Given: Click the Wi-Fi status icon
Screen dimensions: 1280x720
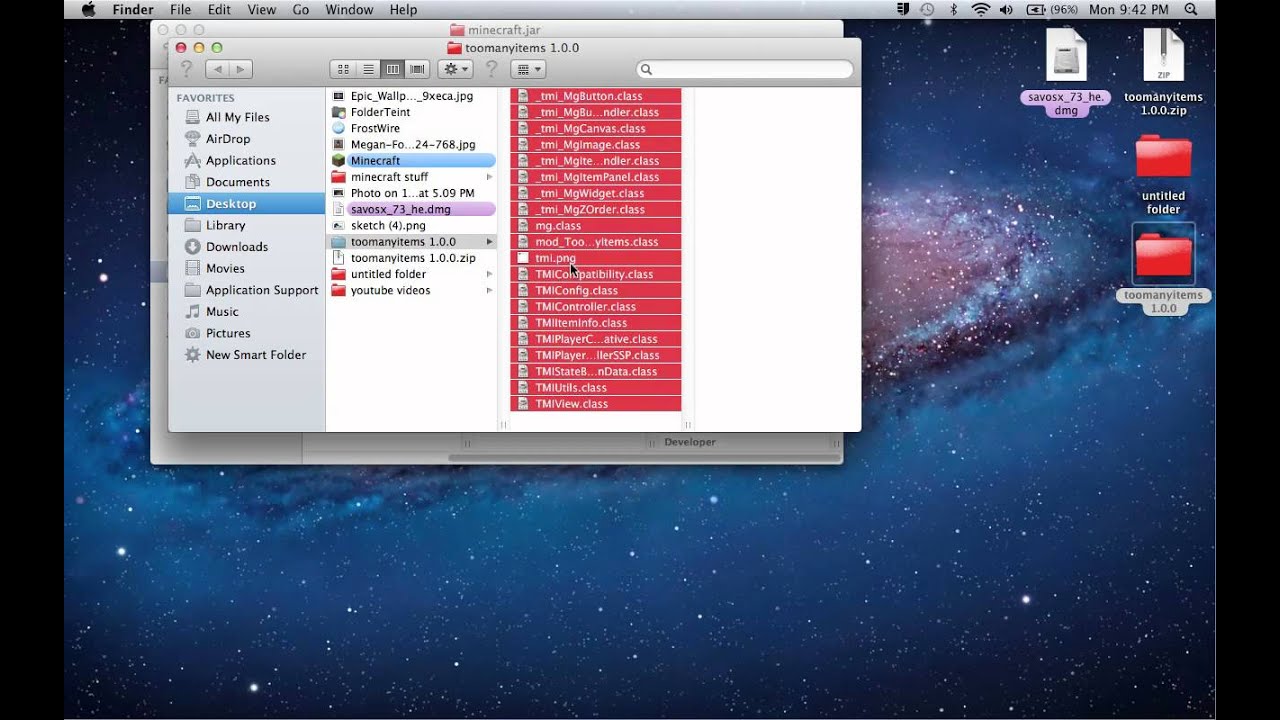Looking at the screenshot, I should pos(980,9).
